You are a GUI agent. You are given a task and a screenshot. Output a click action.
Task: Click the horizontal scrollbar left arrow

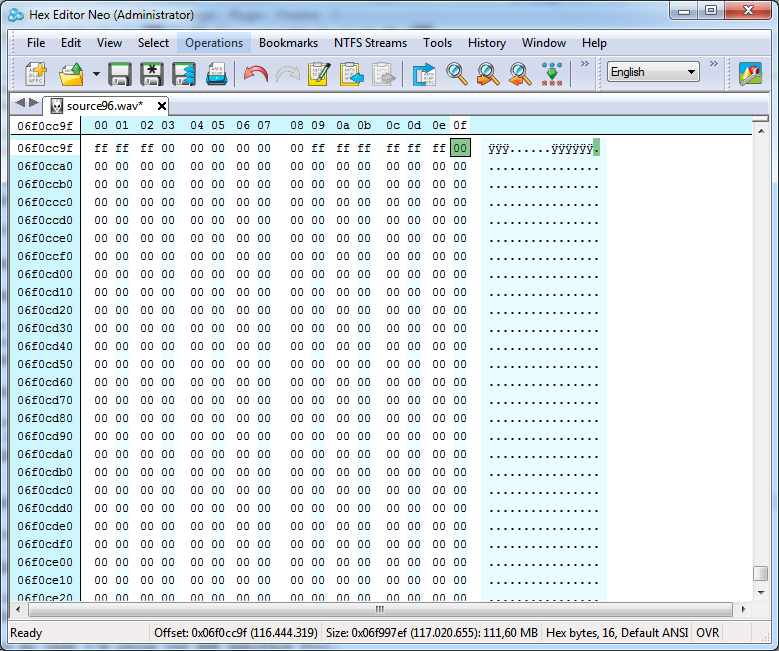click(18, 609)
